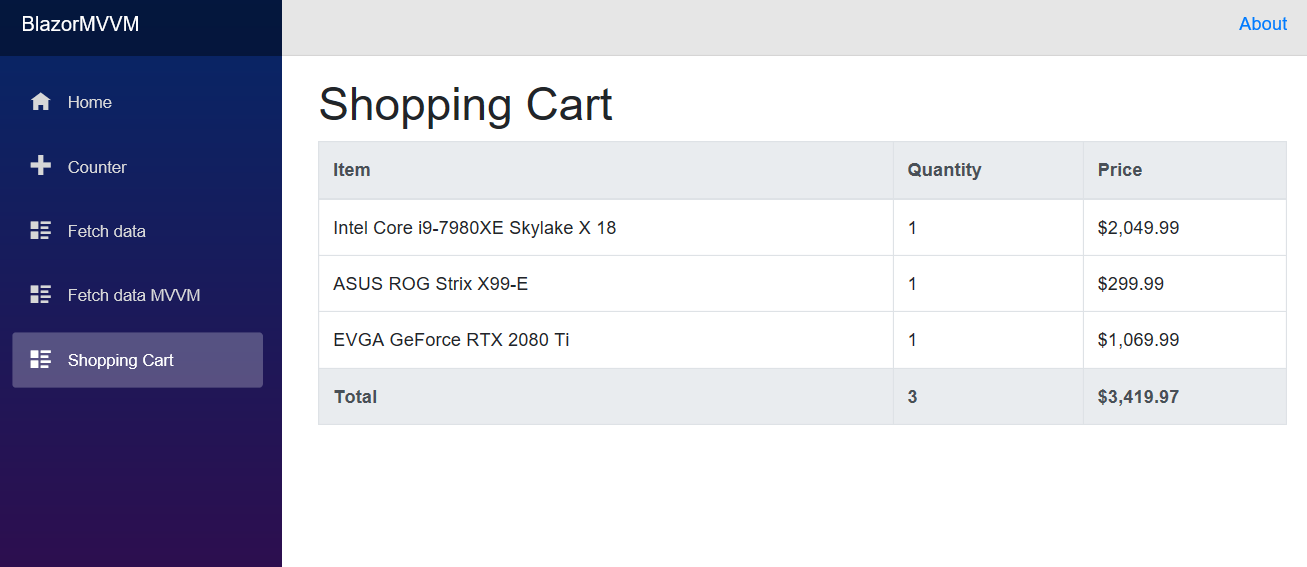Click the Fetch data MVVM list icon
Image resolution: width=1307 pixels, height=567 pixels.
tap(41, 295)
